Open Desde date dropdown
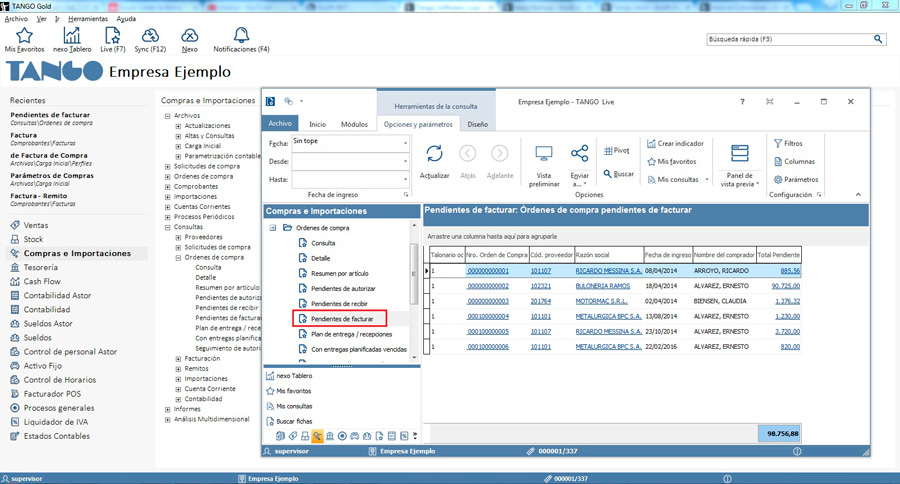The image size is (900, 484). click(405, 161)
